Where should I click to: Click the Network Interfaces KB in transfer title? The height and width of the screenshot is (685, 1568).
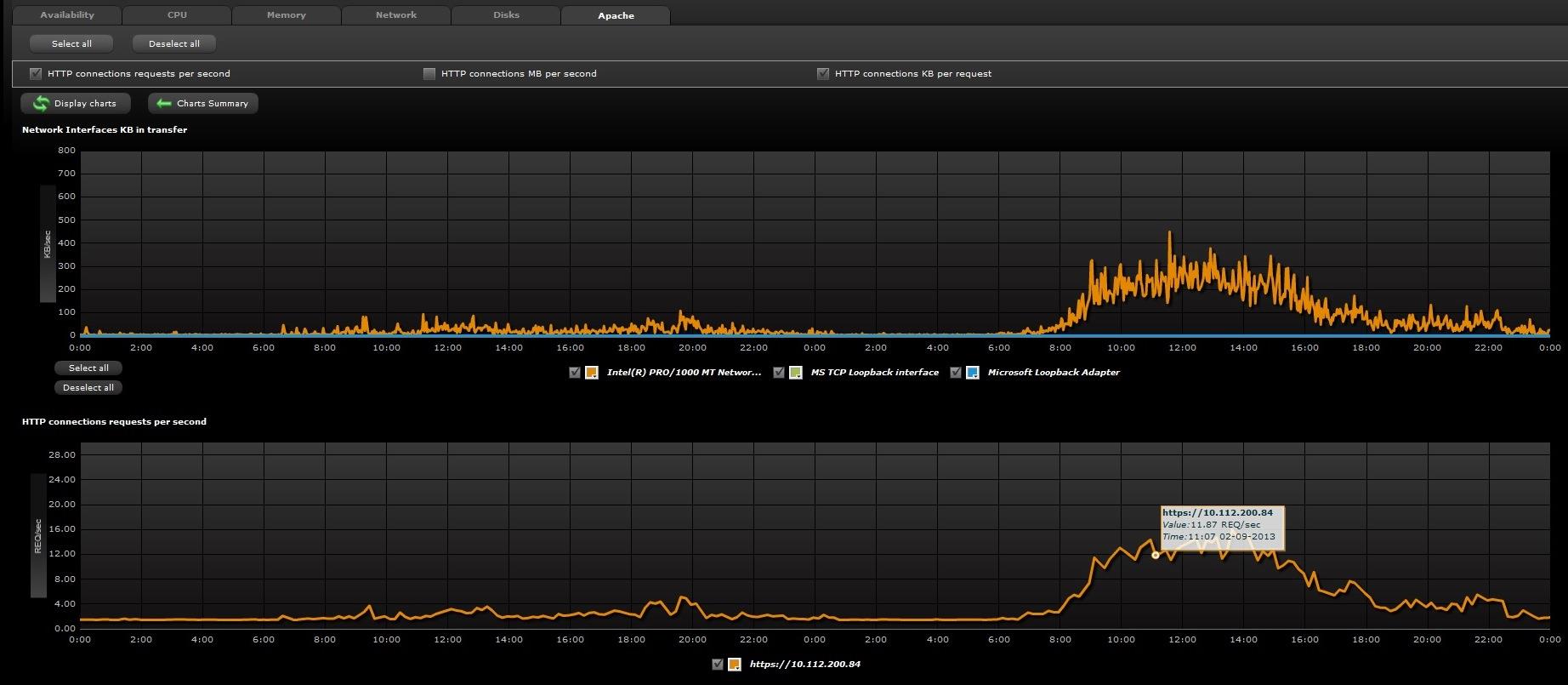point(105,129)
